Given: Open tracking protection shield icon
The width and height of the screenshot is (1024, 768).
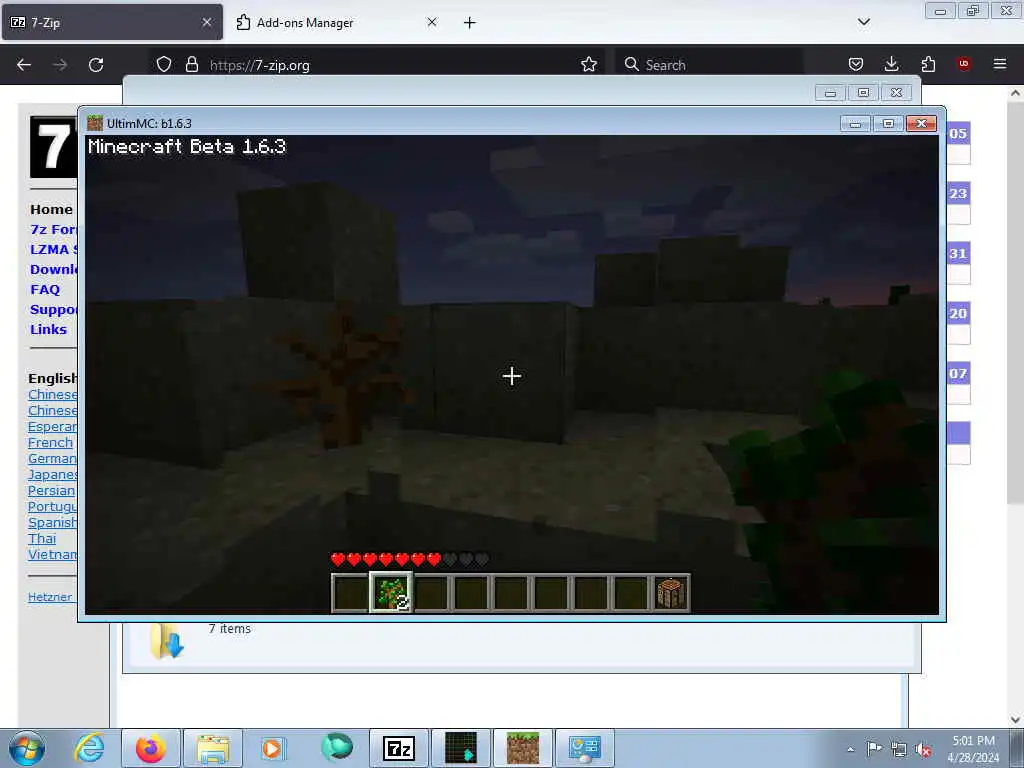Looking at the screenshot, I should [164, 65].
